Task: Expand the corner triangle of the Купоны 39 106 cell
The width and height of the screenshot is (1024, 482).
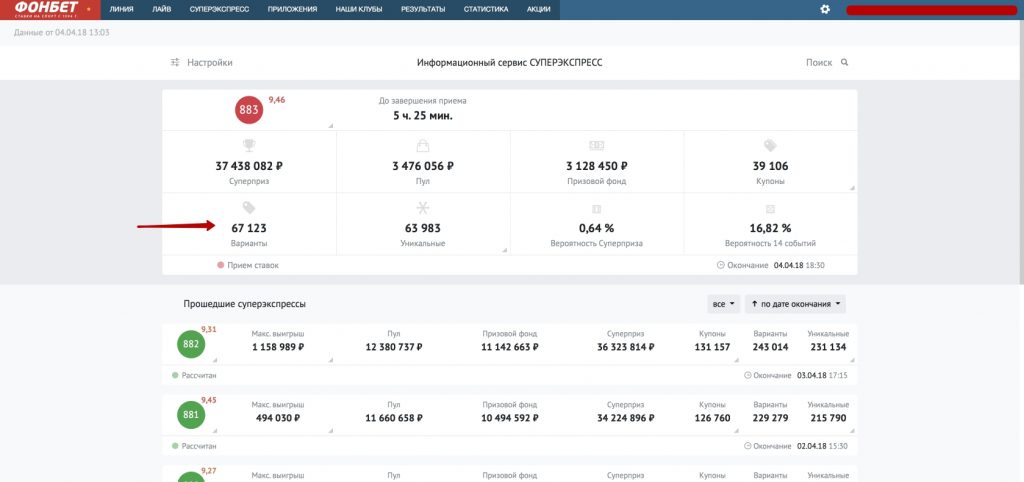Action: pyautogui.click(x=852, y=188)
